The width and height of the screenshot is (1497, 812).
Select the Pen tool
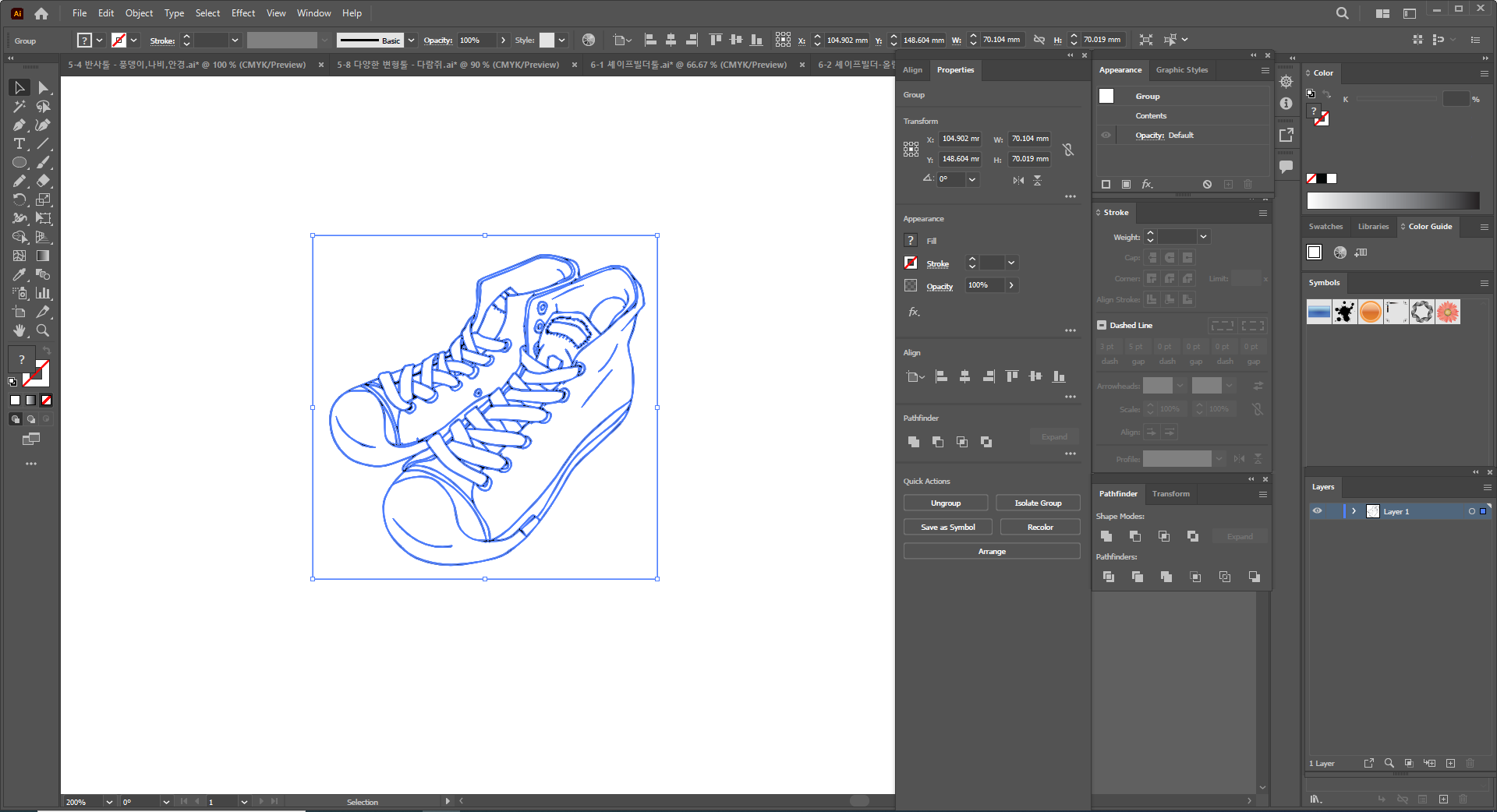[x=19, y=125]
